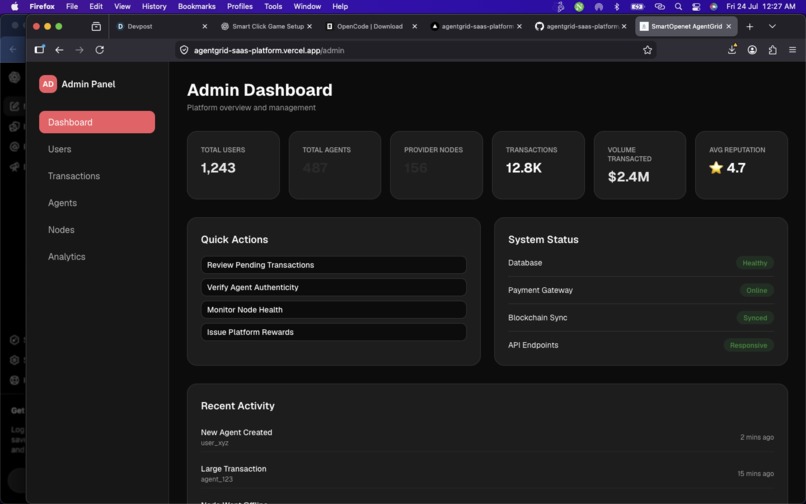Viewport: 806px width, 504px height.
Task: Click Review Pending Transactions
Action: pyautogui.click(x=334, y=265)
